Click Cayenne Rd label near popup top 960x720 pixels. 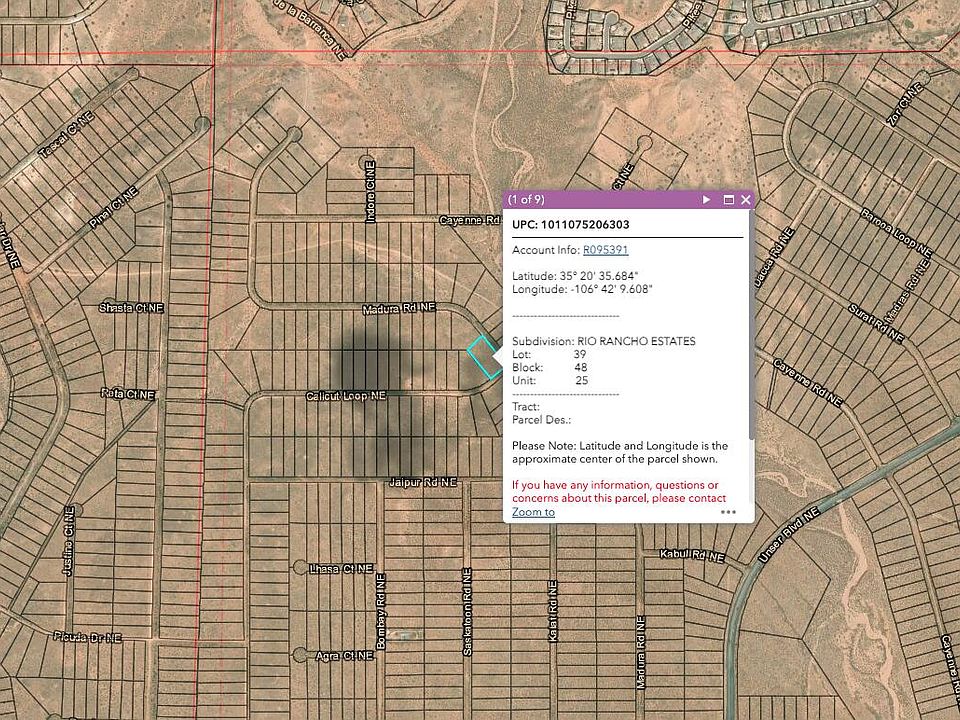pyautogui.click(x=470, y=220)
